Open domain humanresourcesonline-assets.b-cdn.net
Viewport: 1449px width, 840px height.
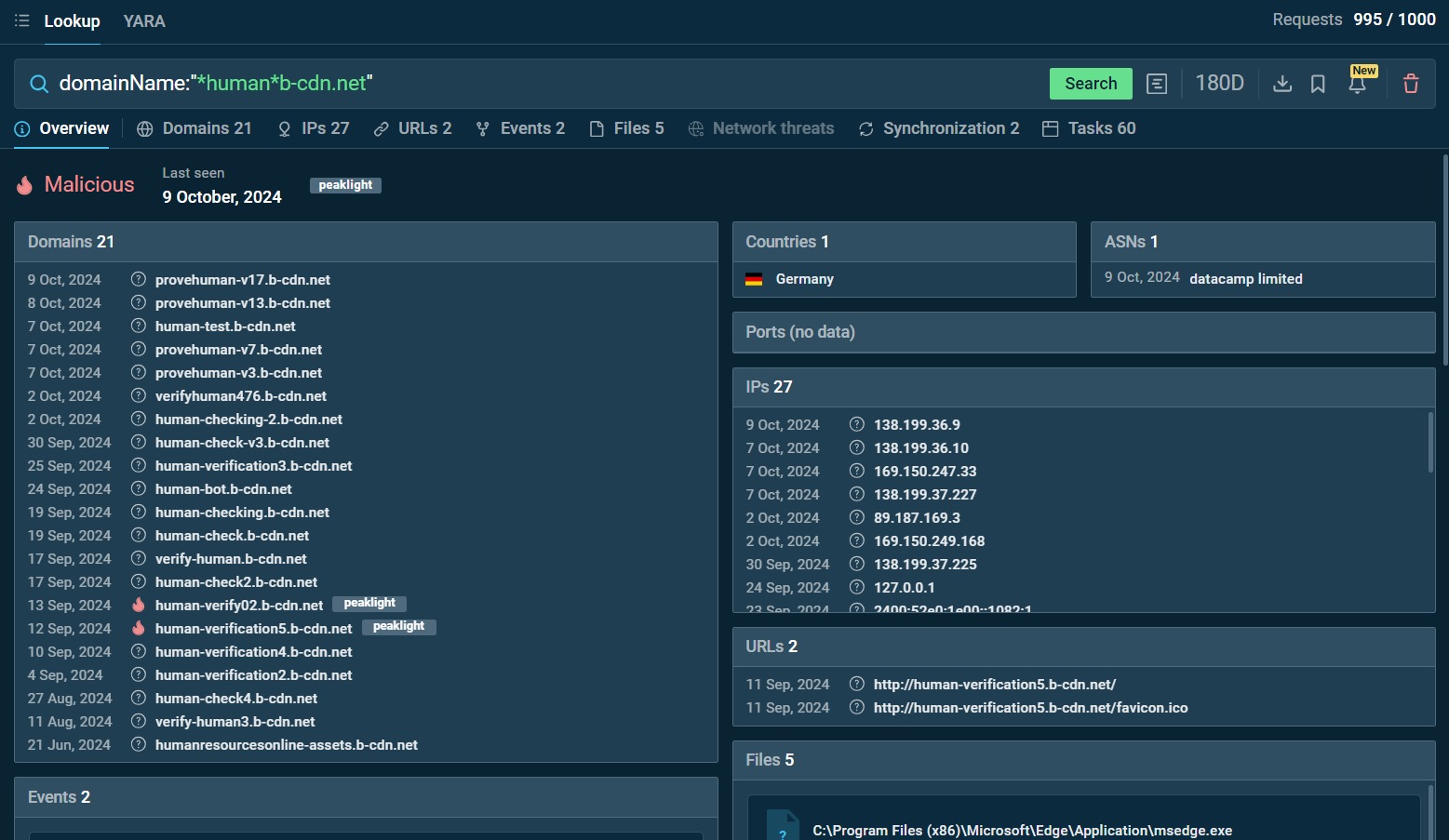point(287,745)
